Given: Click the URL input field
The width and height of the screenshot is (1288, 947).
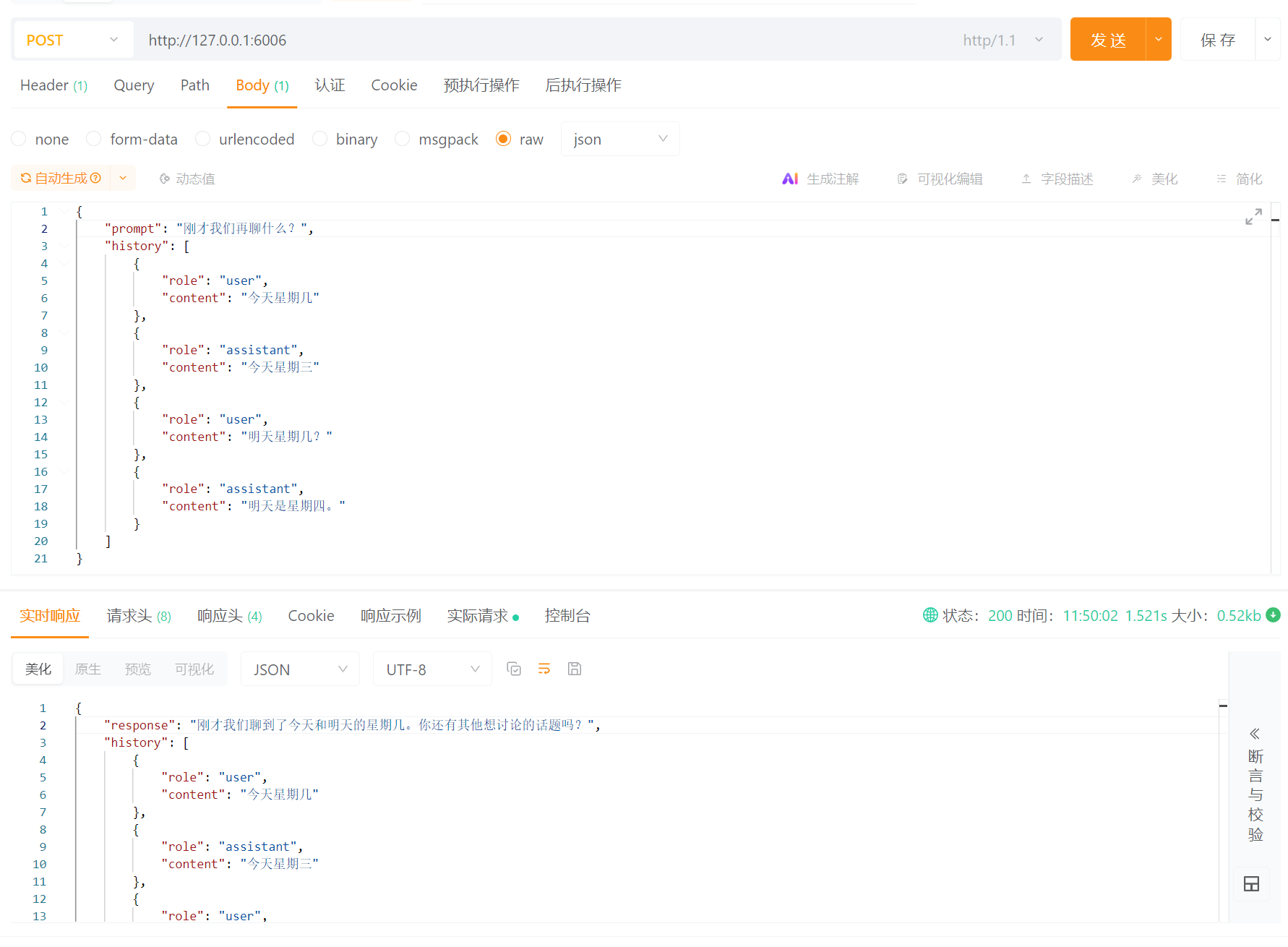Looking at the screenshot, I should [x=542, y=40].
